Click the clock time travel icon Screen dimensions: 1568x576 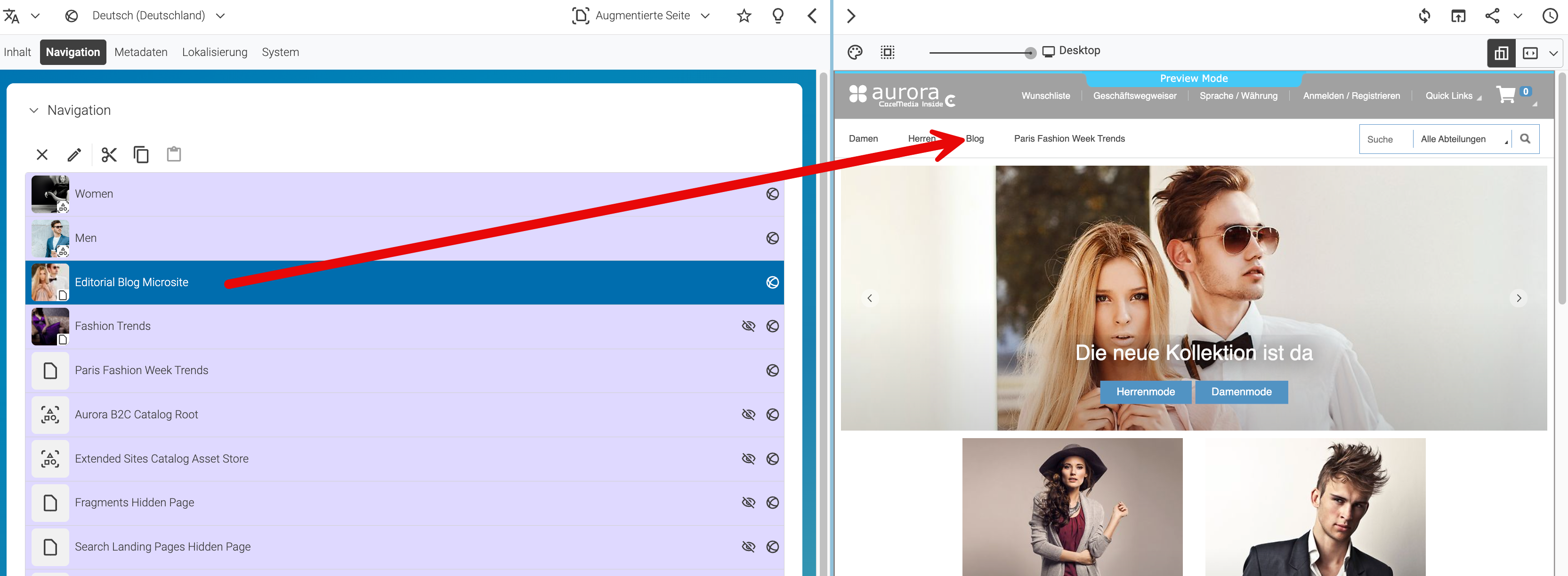[1551, 16]
